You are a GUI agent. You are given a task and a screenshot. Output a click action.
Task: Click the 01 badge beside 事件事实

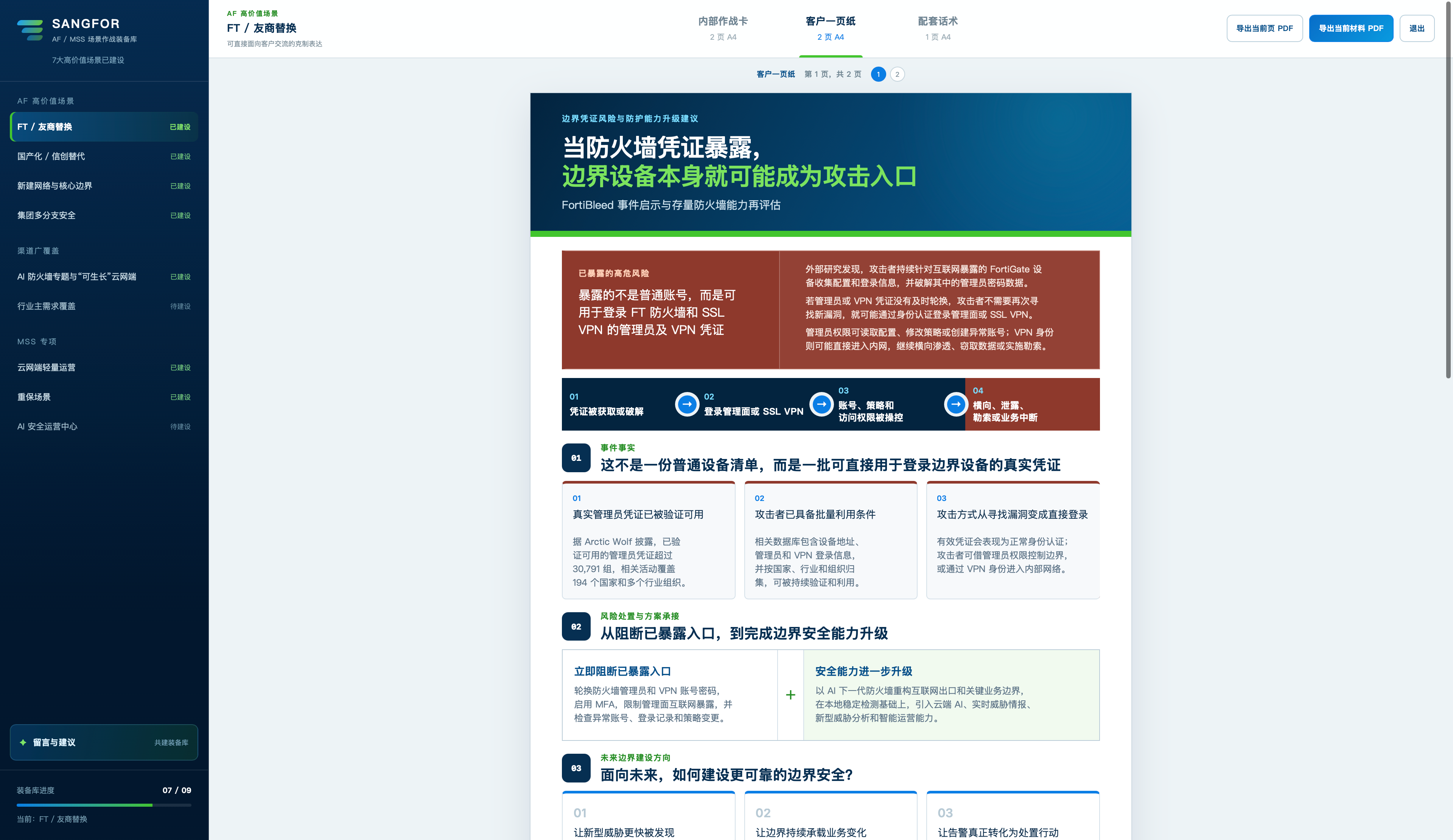[x=576, y=458]
